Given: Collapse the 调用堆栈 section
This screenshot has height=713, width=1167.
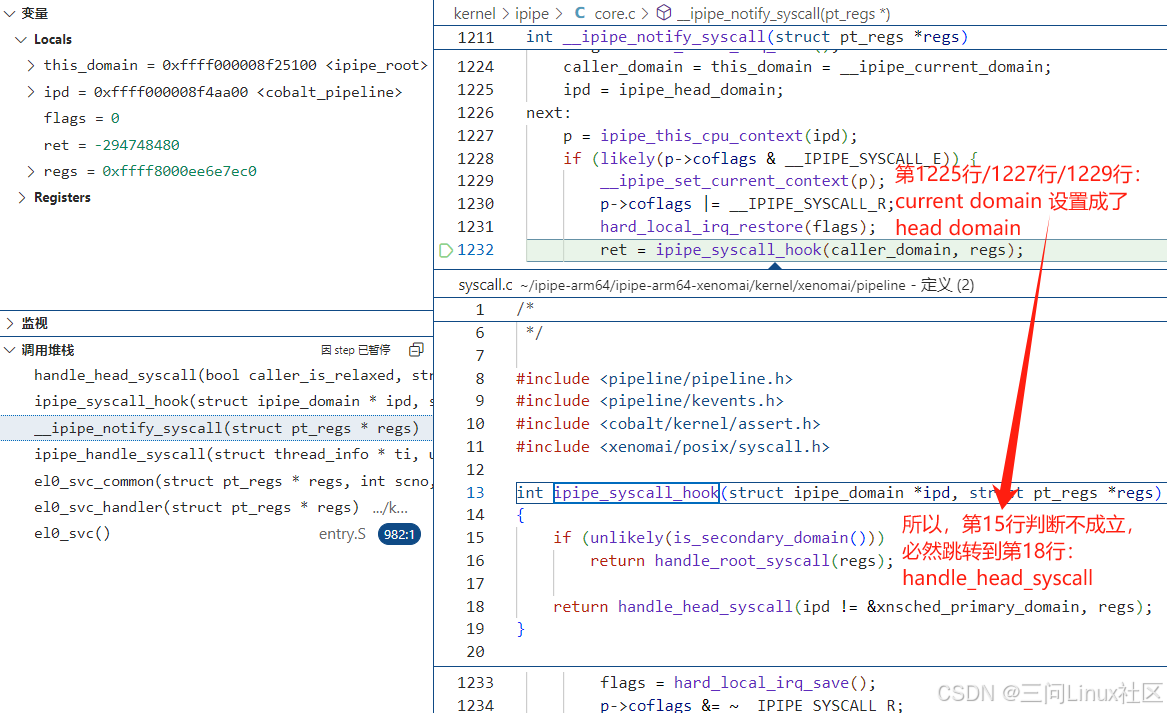Looking at the screenshot, I should click(10, 350).
